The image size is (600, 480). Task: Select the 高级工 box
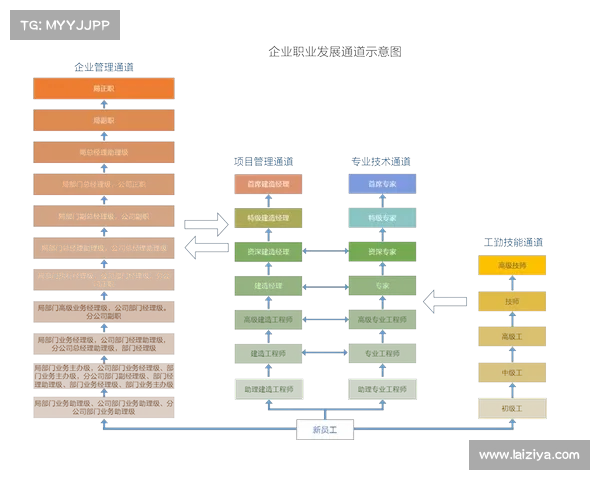(512, 337)
